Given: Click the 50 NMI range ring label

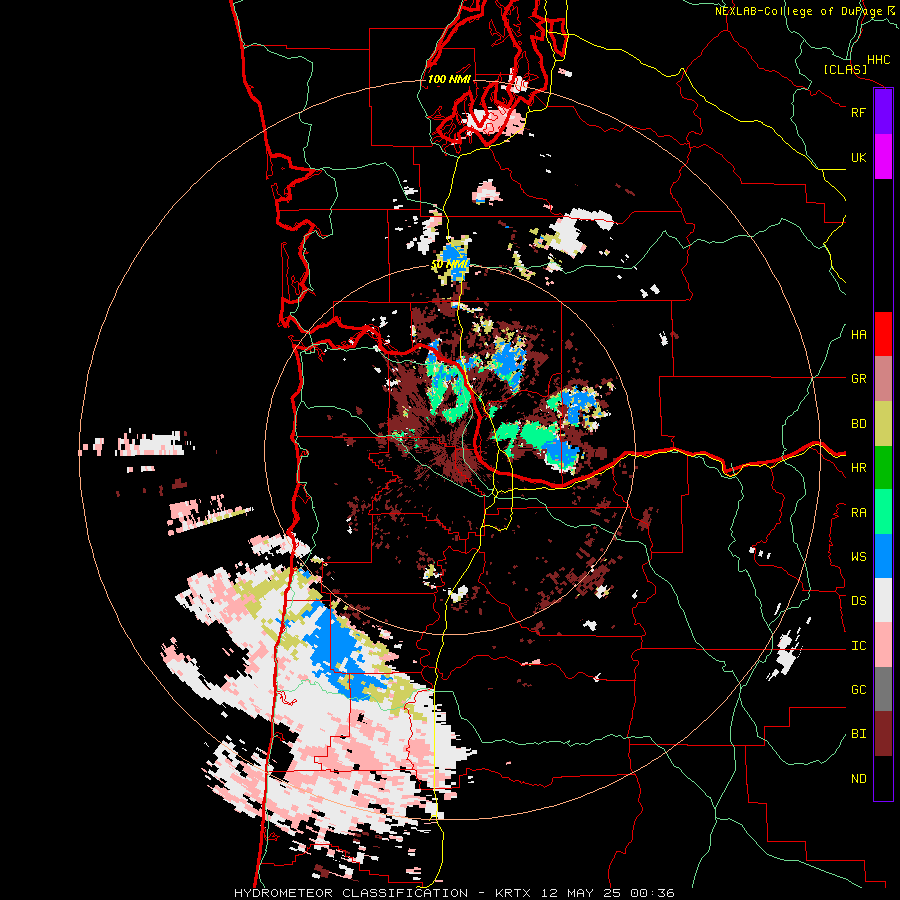Looking at the screenshot, I should [x=450, y=265].
